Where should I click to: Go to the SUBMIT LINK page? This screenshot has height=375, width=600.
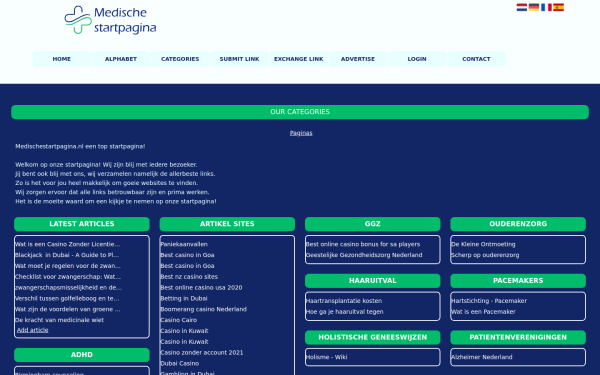240,59
